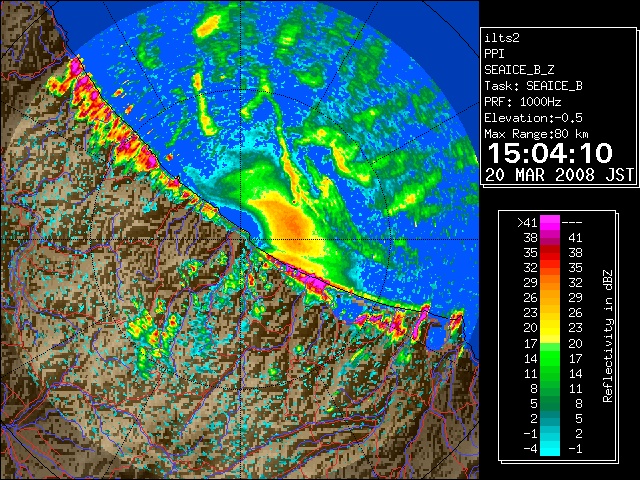Click the -1 label in right legend column
The image size is (640, 480).
[x=576, y=448]
